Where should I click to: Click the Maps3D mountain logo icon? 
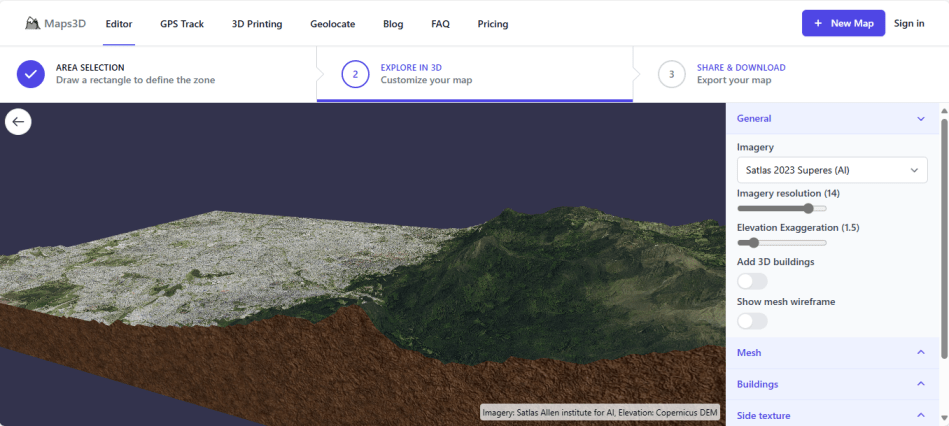coord(33,23)
